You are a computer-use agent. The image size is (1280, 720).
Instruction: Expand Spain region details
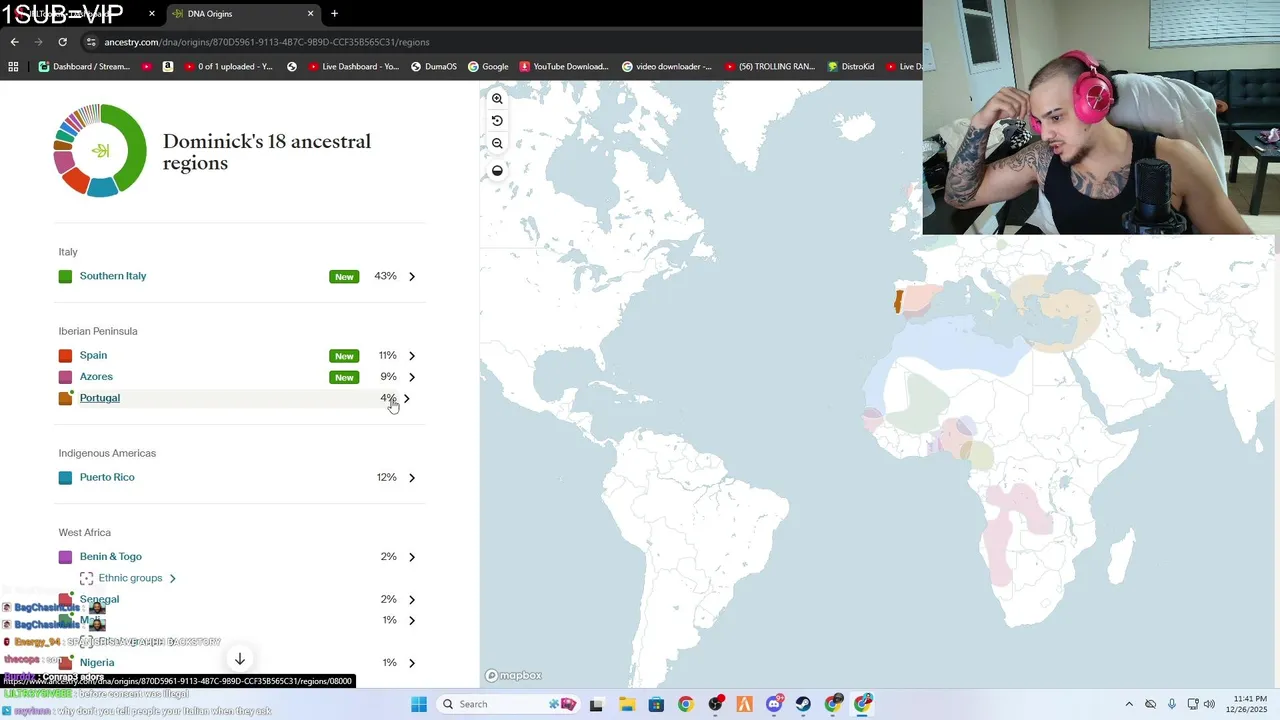click(x=411, y=356)
